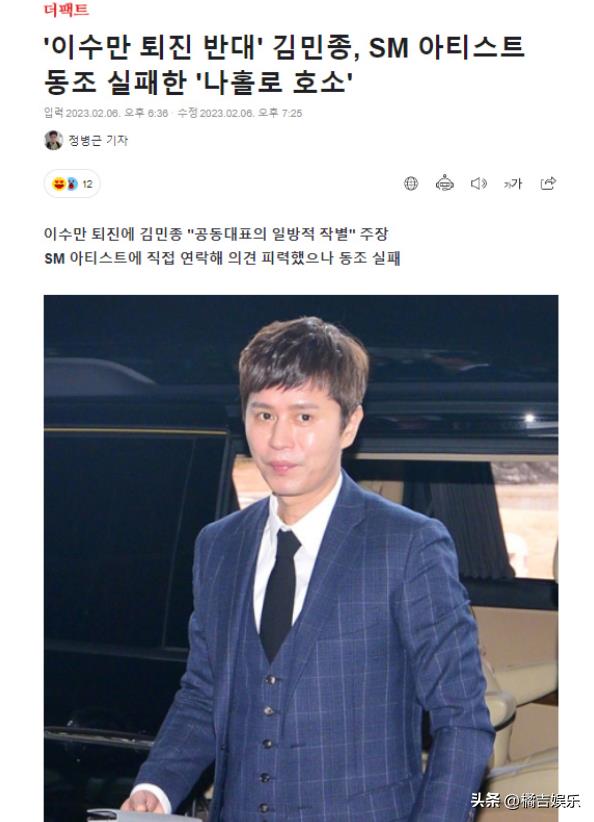This screenshot has height=822, width=594.
Task: Click the 수정 오후 7:25 timestamp
Action: pos(240,113)
